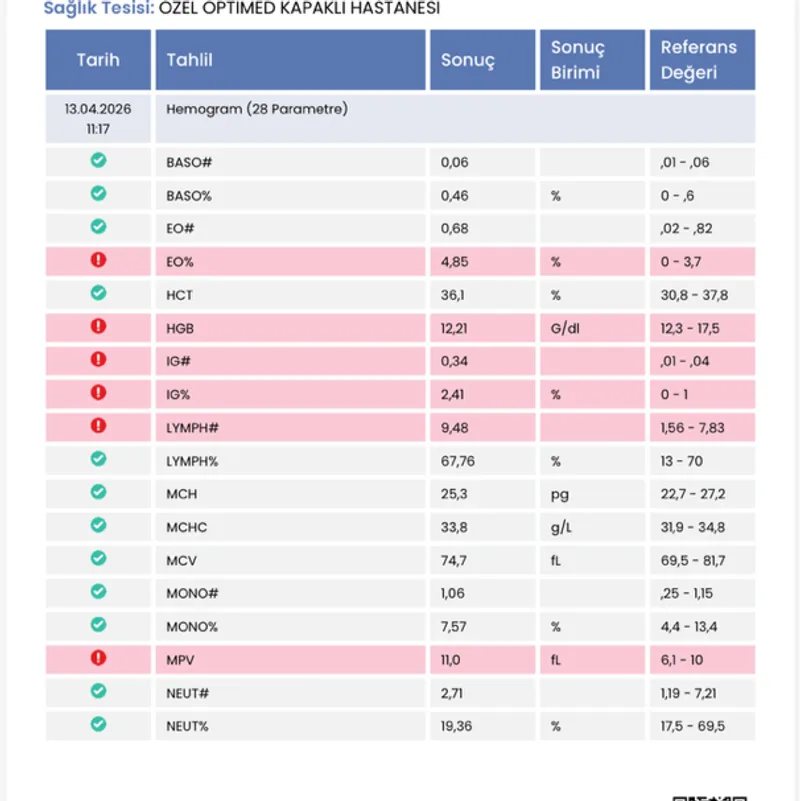Click the green check icon for NEUT%
The width and height of the screenshot is (800, 801).
[x=98, y=724]
